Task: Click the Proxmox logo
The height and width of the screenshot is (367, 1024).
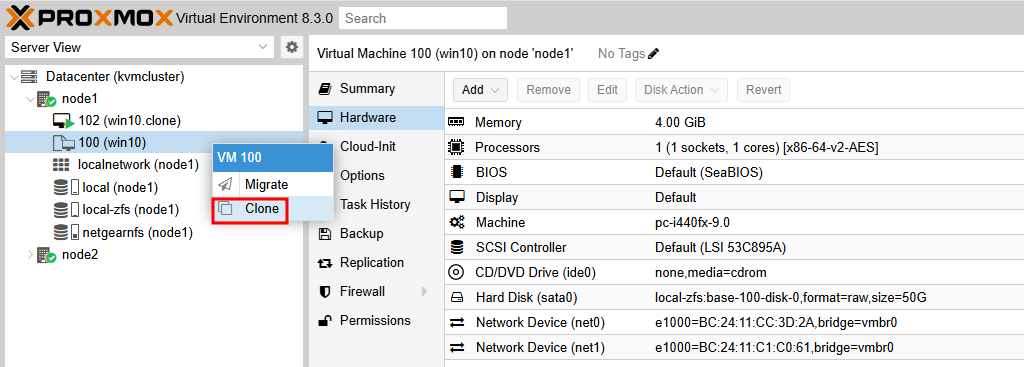Action: click(x=90, y=18)
